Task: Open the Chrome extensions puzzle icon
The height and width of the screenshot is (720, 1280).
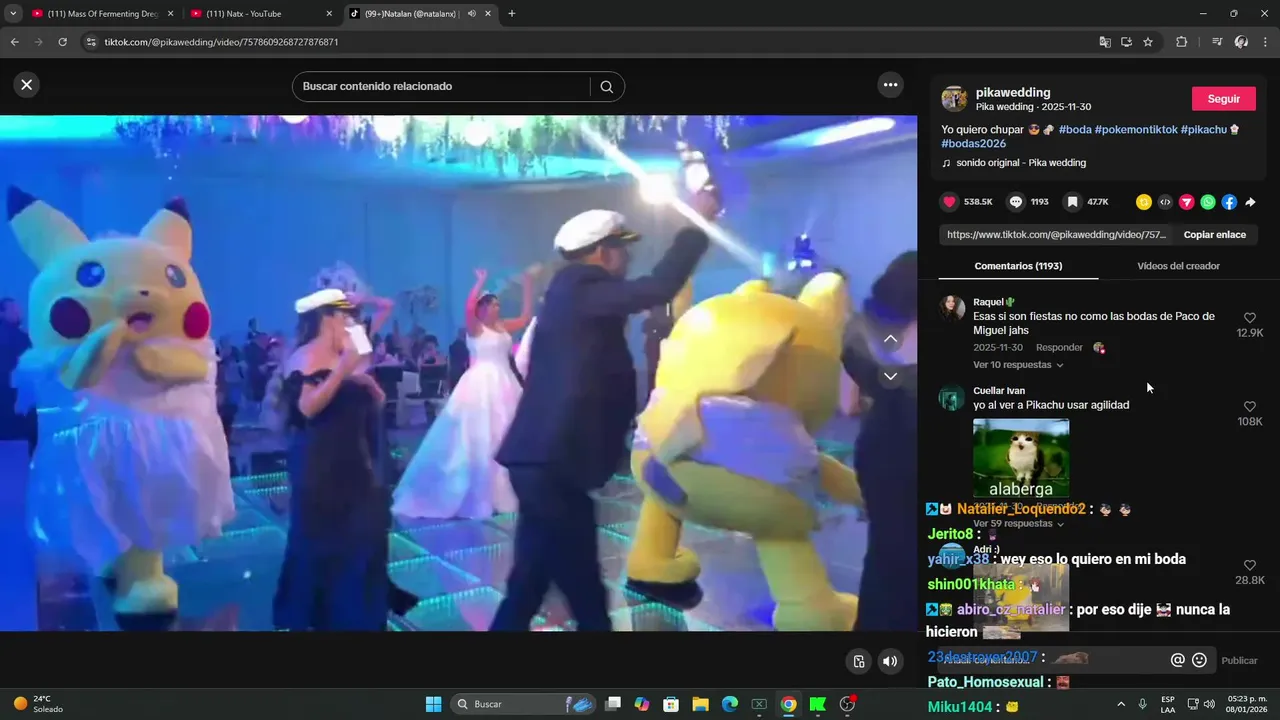Action: tap(1181, 42)
